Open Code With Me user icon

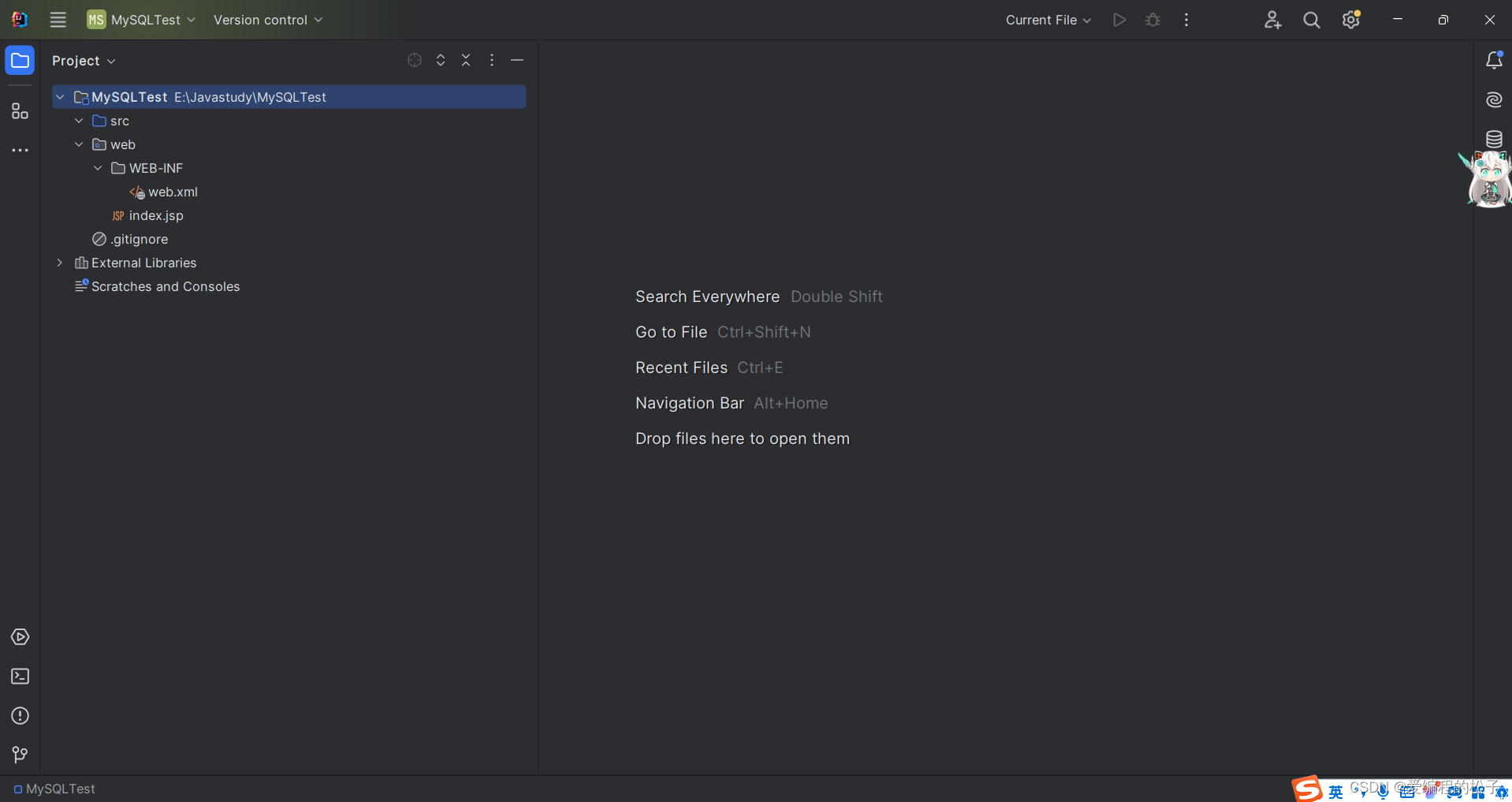pyautogui.click(x=1272, y=20)
